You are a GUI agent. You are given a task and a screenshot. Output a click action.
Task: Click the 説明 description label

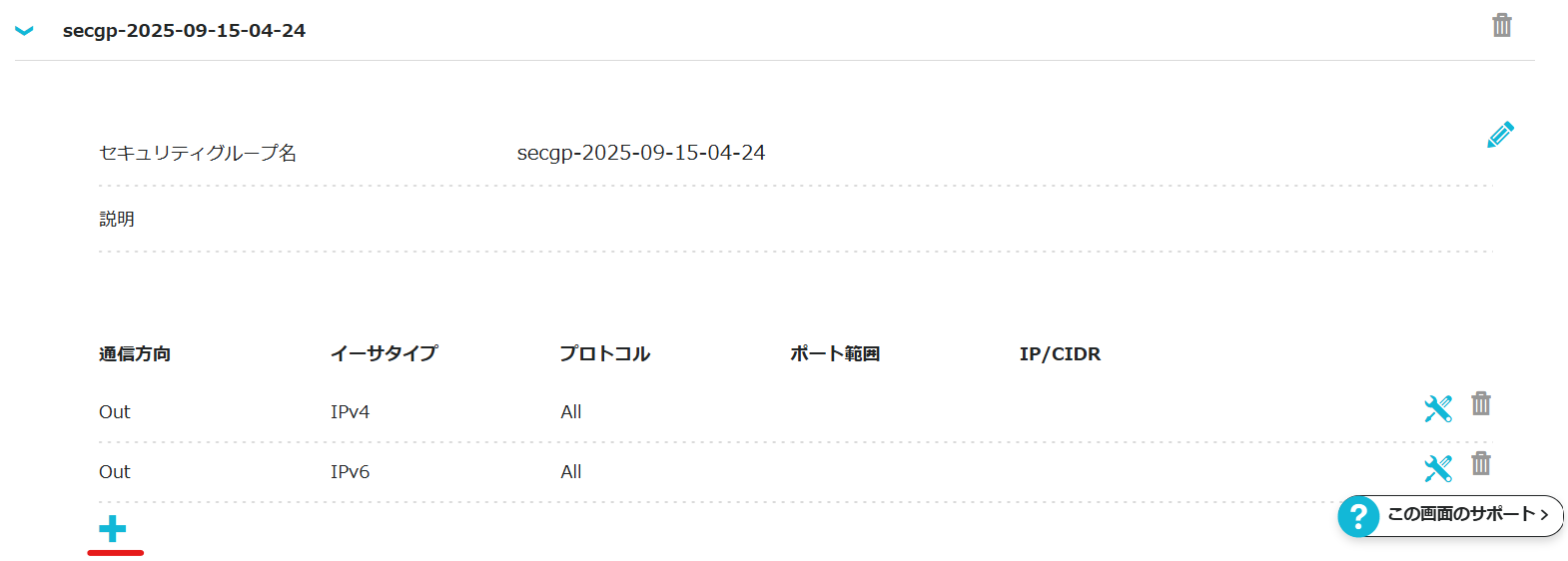point(117,219)
